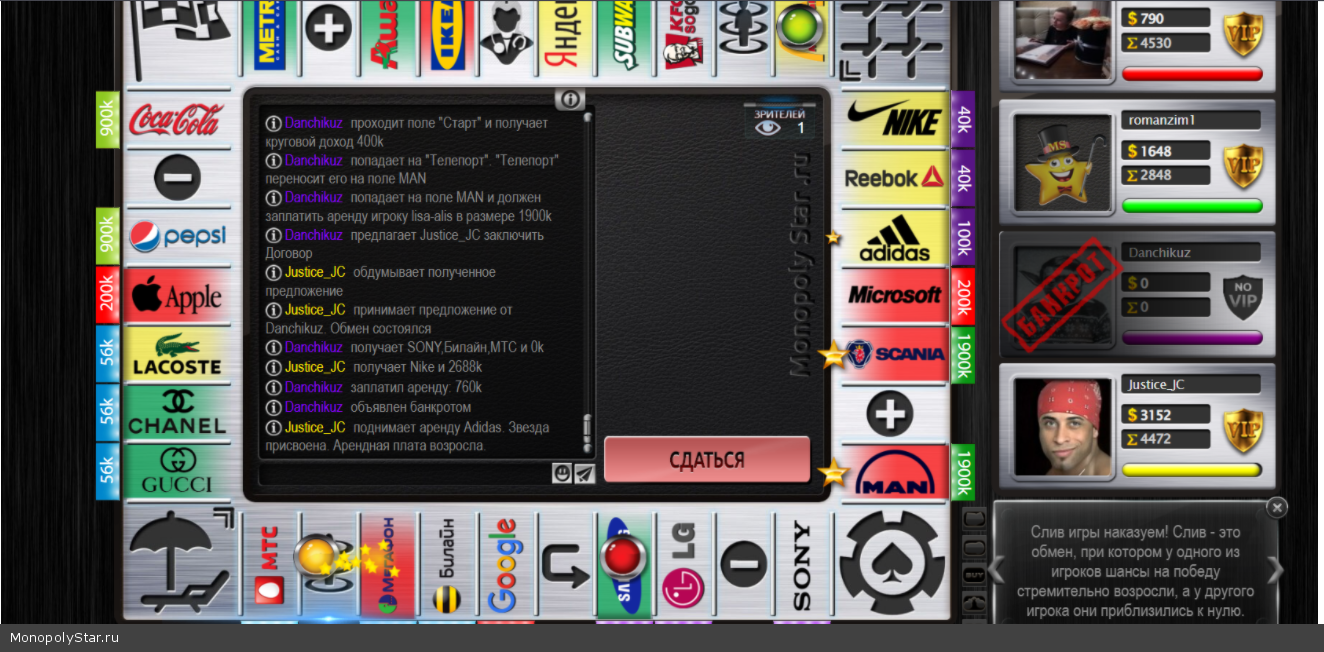Show the previous tip with left arrow

coord(996,570)
